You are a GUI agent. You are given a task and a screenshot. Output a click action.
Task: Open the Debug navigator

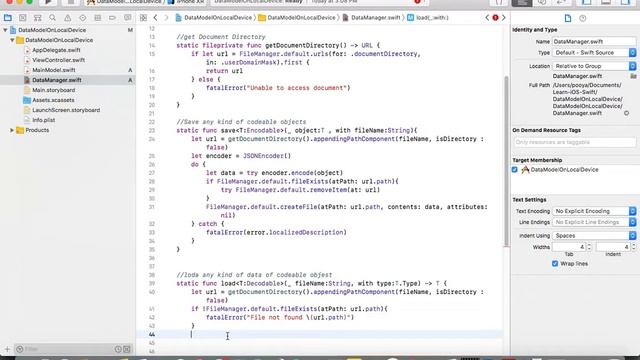pos(98,18)
